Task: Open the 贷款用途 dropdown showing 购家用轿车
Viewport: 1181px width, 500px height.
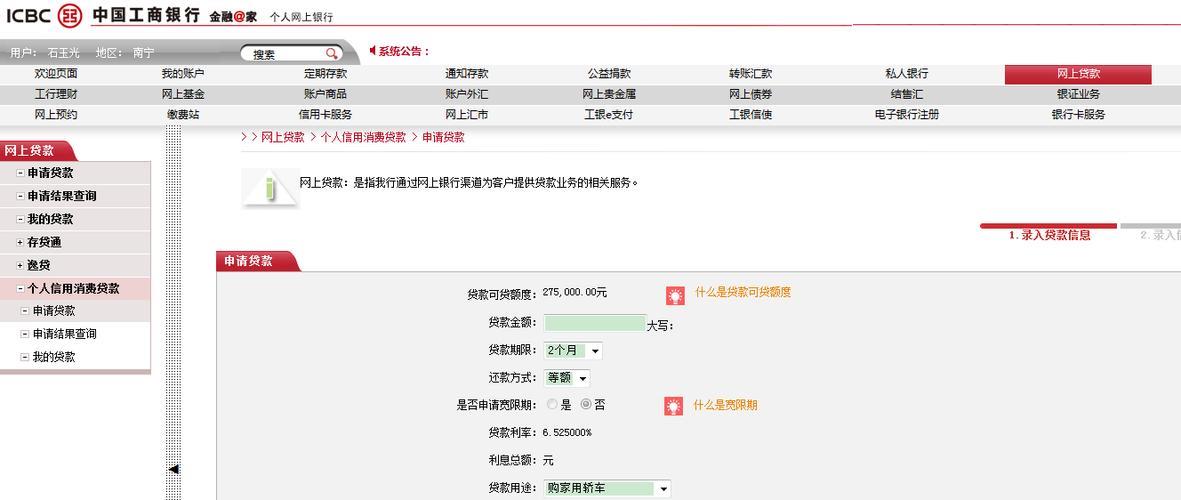Action: point(607,489)
